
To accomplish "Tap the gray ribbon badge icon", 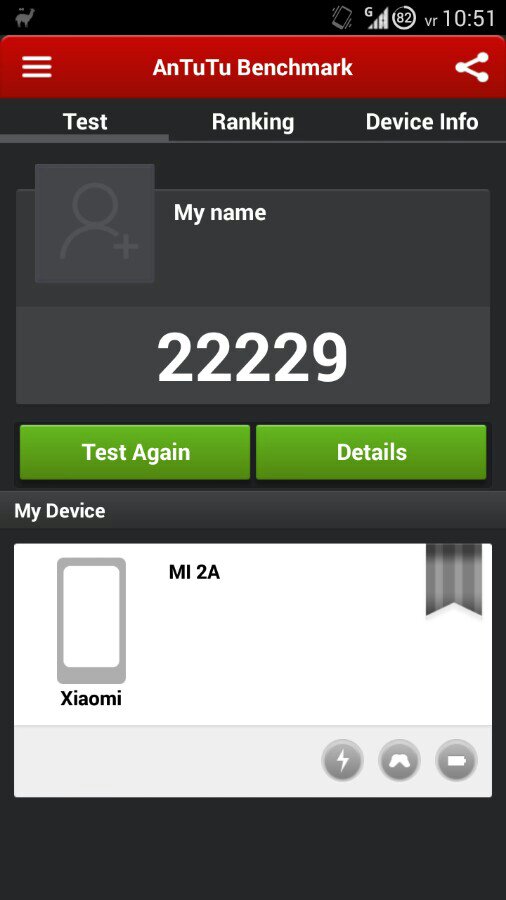I will coord(454,580).
